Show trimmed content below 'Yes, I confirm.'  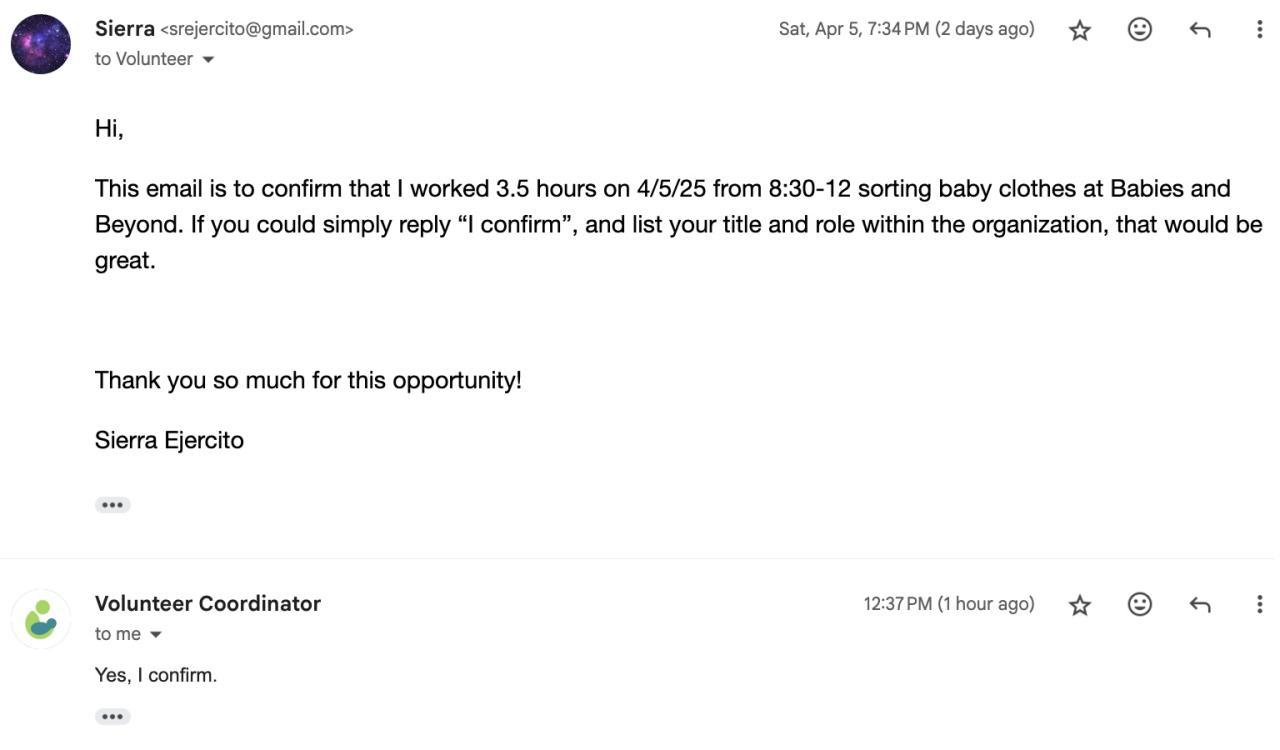tap(112, 717)
